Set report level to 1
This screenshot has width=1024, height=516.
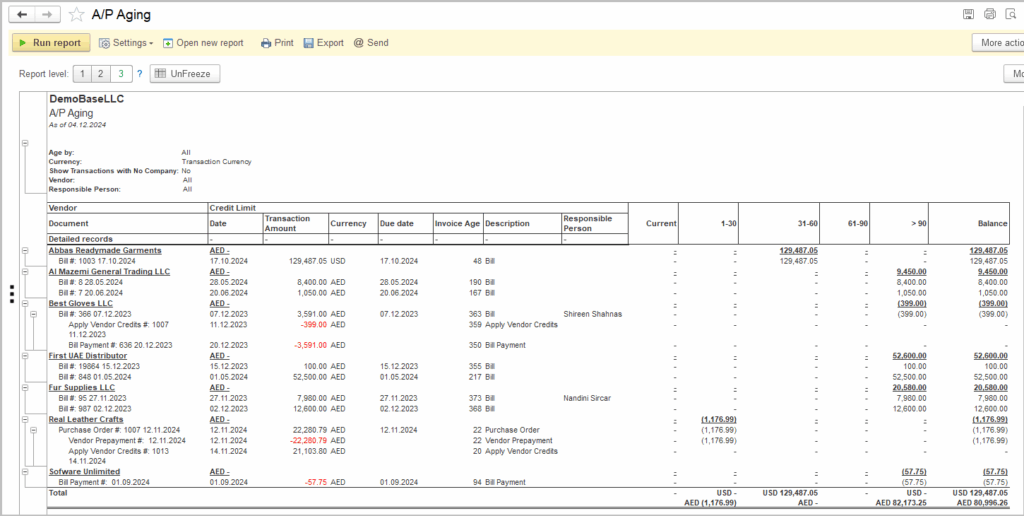[x=83, y=74]
